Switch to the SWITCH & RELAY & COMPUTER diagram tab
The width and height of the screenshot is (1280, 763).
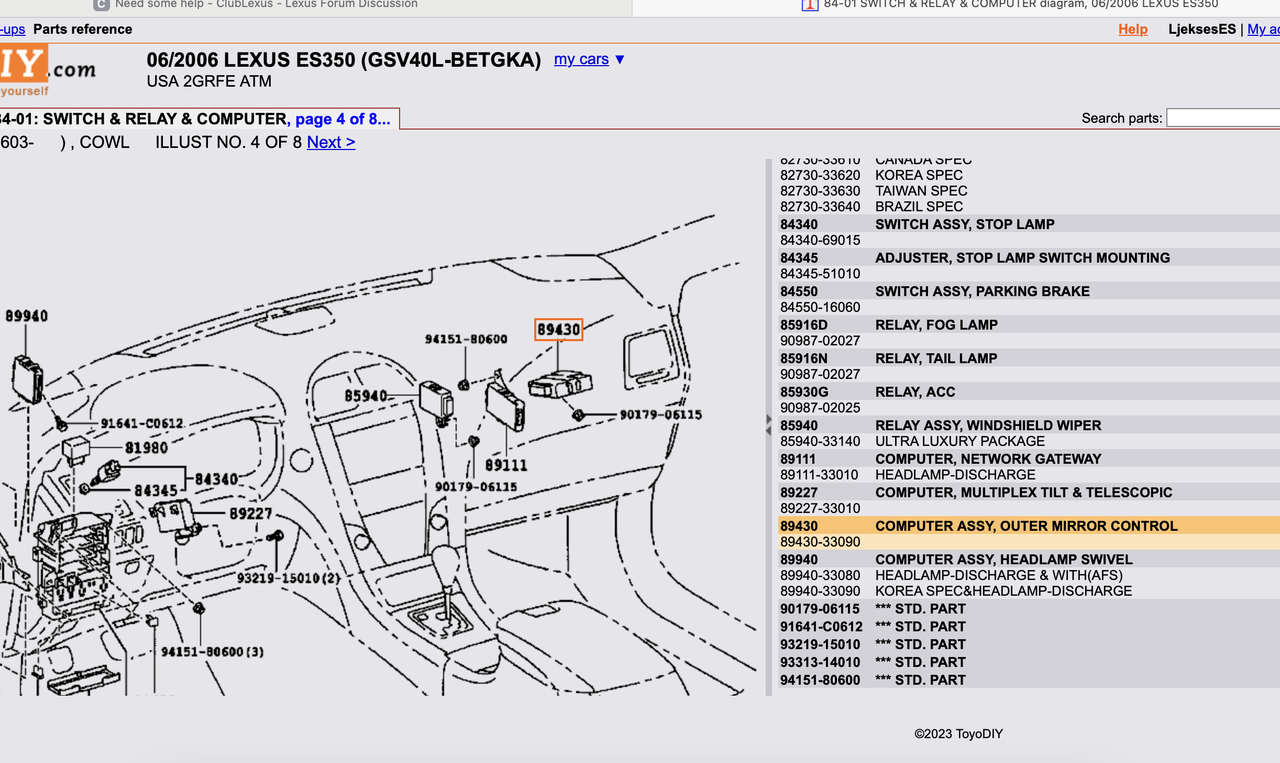(1000, 4)
